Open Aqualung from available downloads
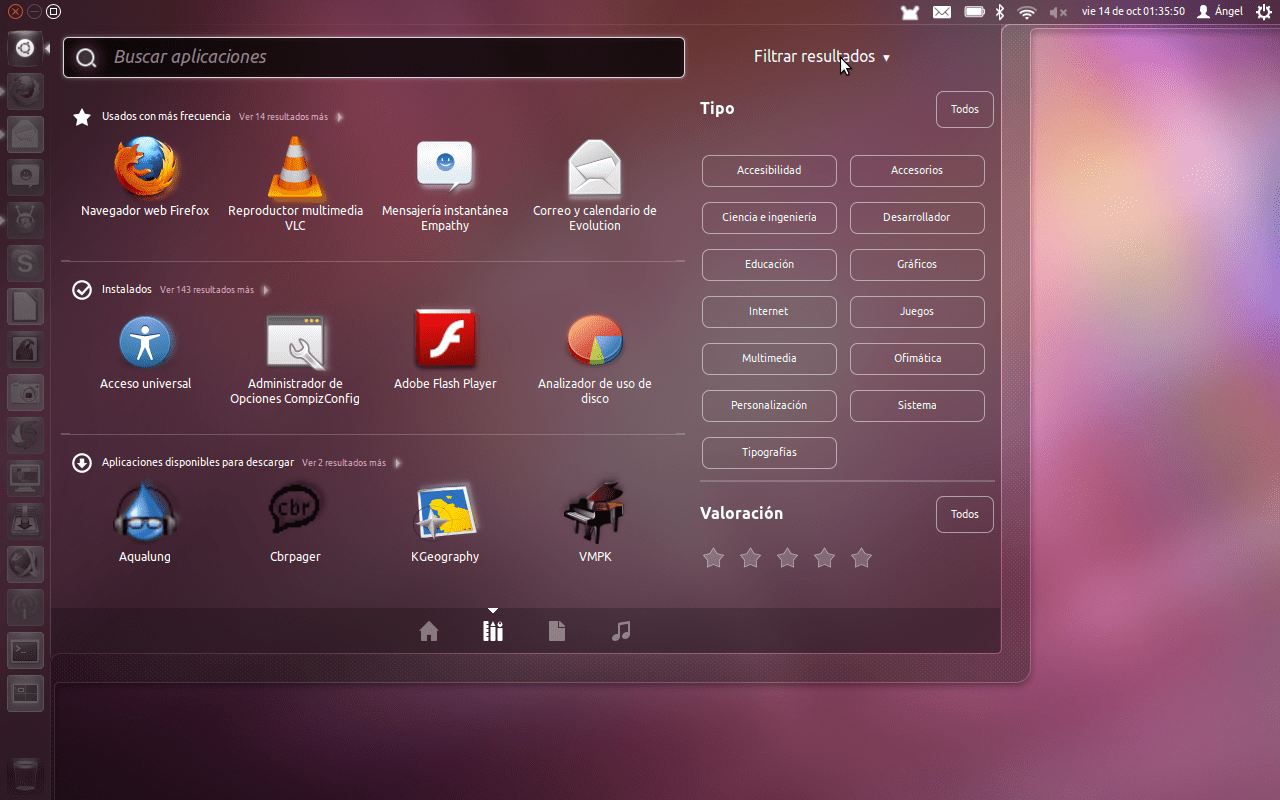Screen dimensions: 1280x800 pyautogui.click(x=145, y=514)
